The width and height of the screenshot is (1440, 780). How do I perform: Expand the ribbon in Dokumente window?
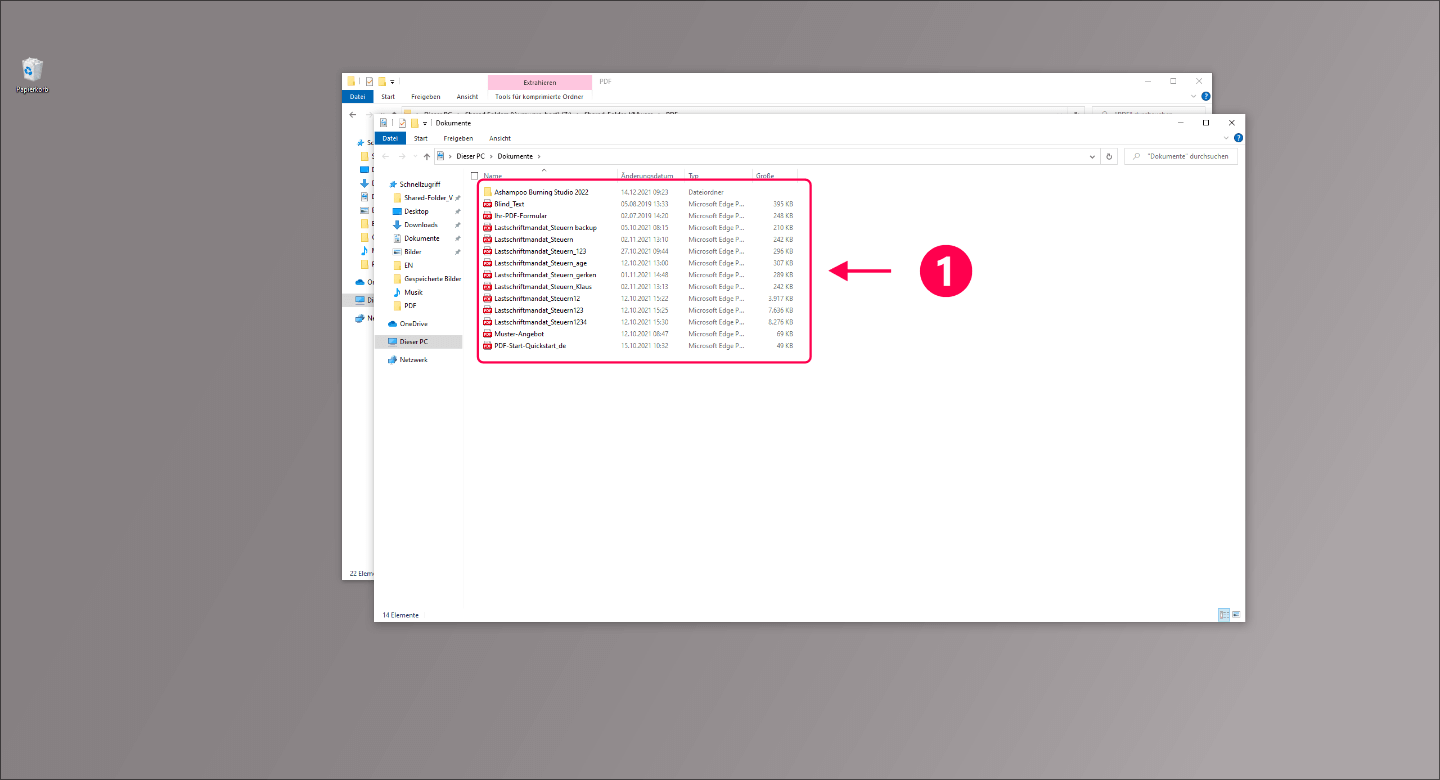tap(1226, 137)
